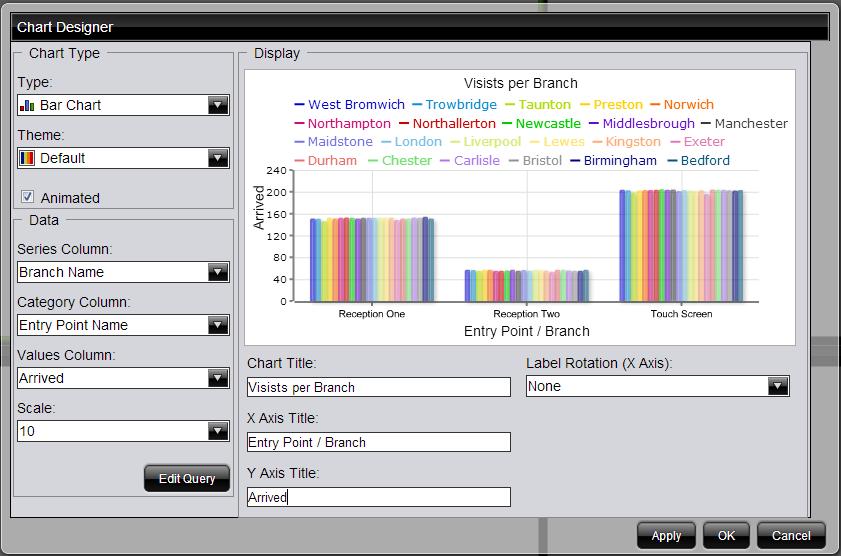Click Exeter legend entry
This screenshot has width=841, height=556.
[697, 142]
